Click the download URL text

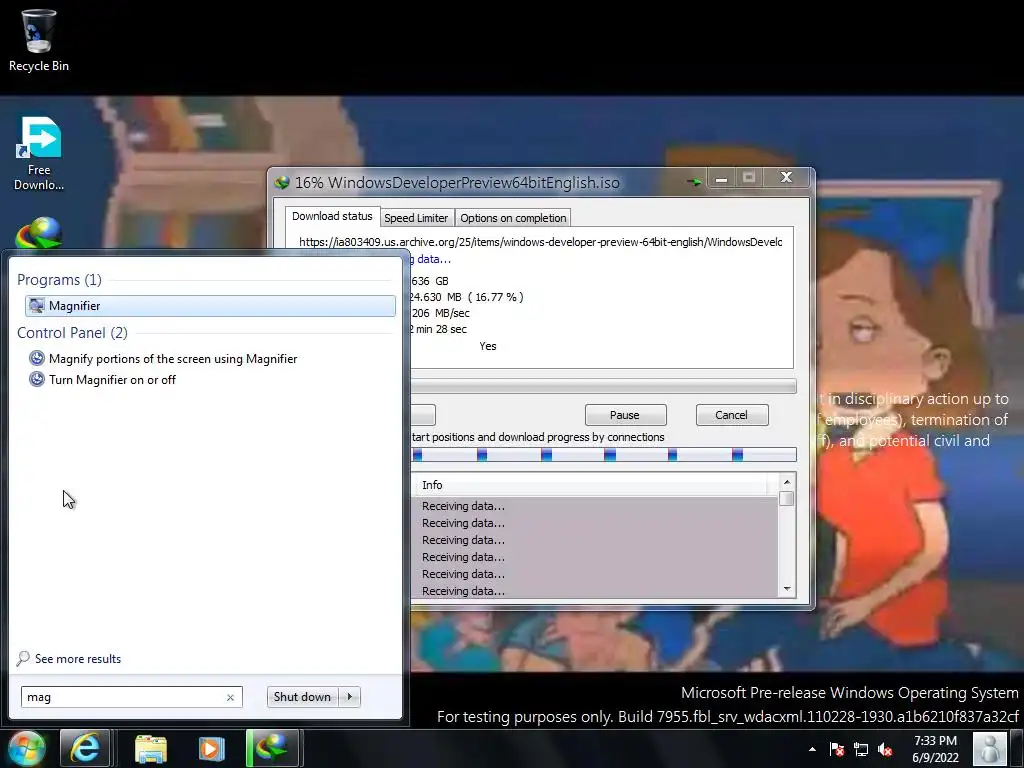[x=540, y=242]
